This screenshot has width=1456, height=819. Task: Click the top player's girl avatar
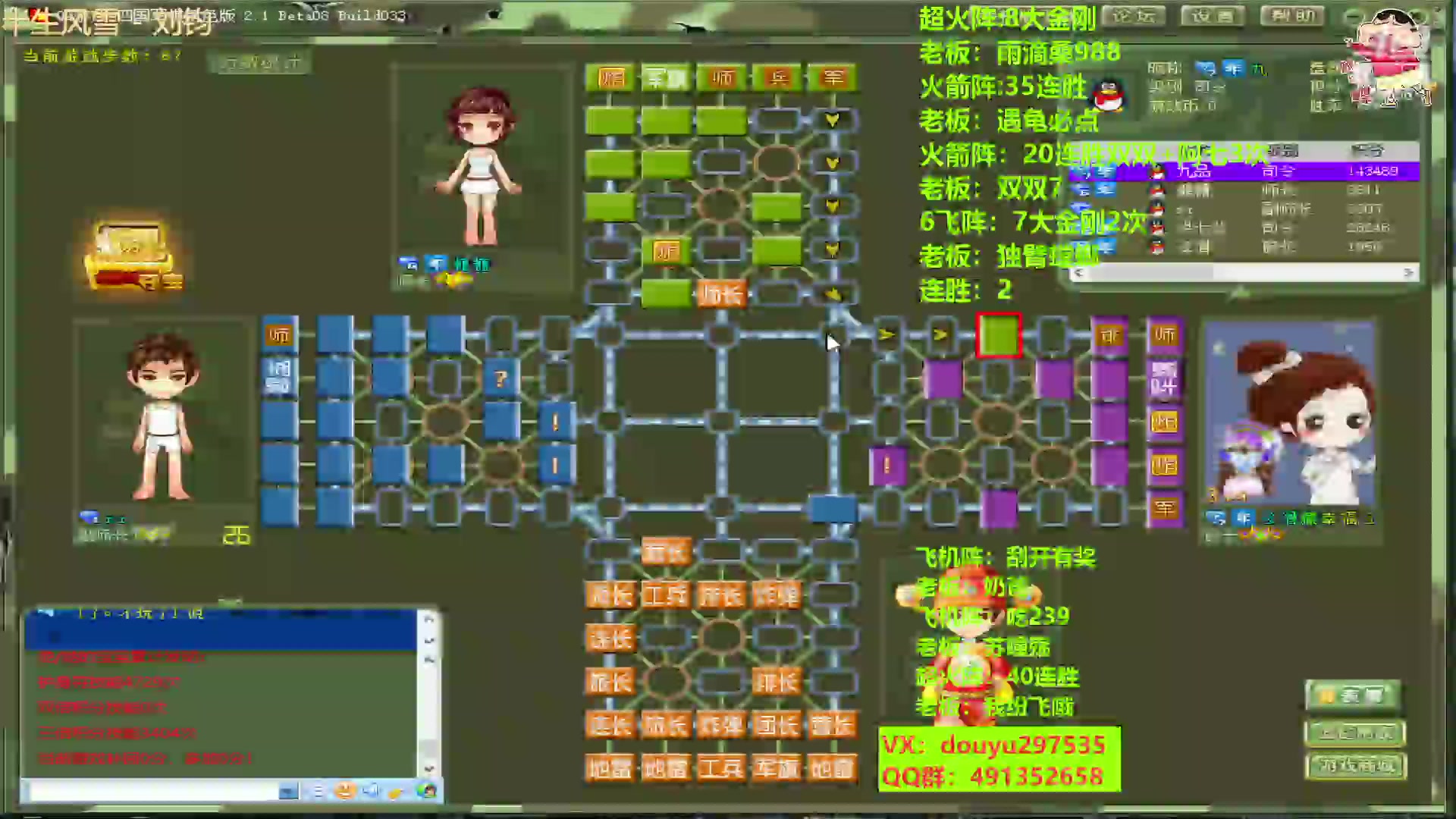click(479, 167)
